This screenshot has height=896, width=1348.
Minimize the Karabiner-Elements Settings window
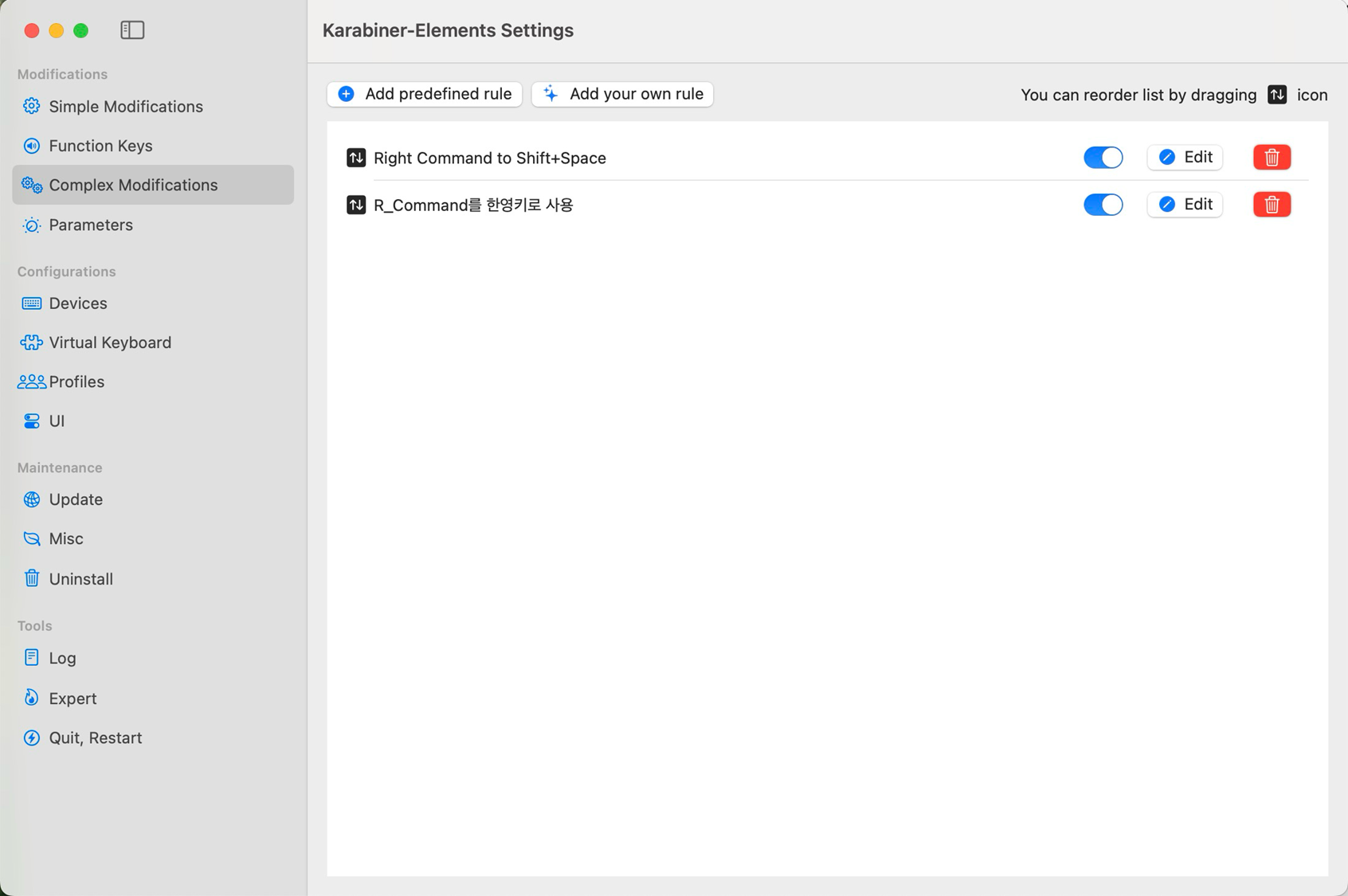(x=57, y=30)
